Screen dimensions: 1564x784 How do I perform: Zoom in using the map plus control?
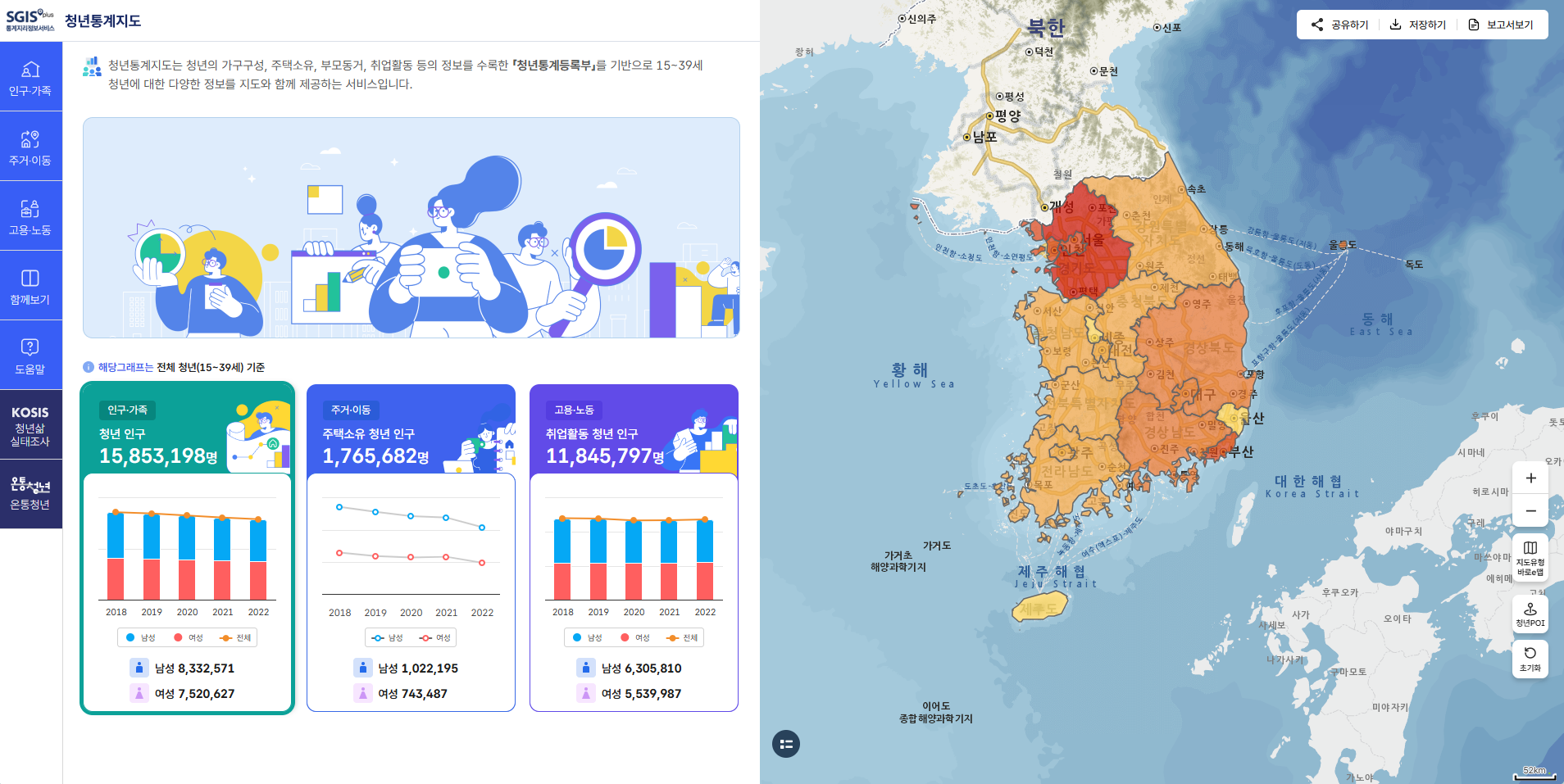tap(1530, 478)
